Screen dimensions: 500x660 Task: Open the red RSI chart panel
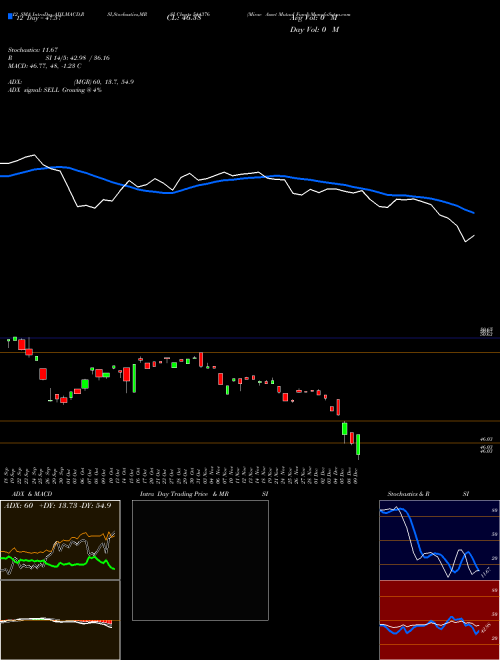pyautogui.click(x=439, y=620)
